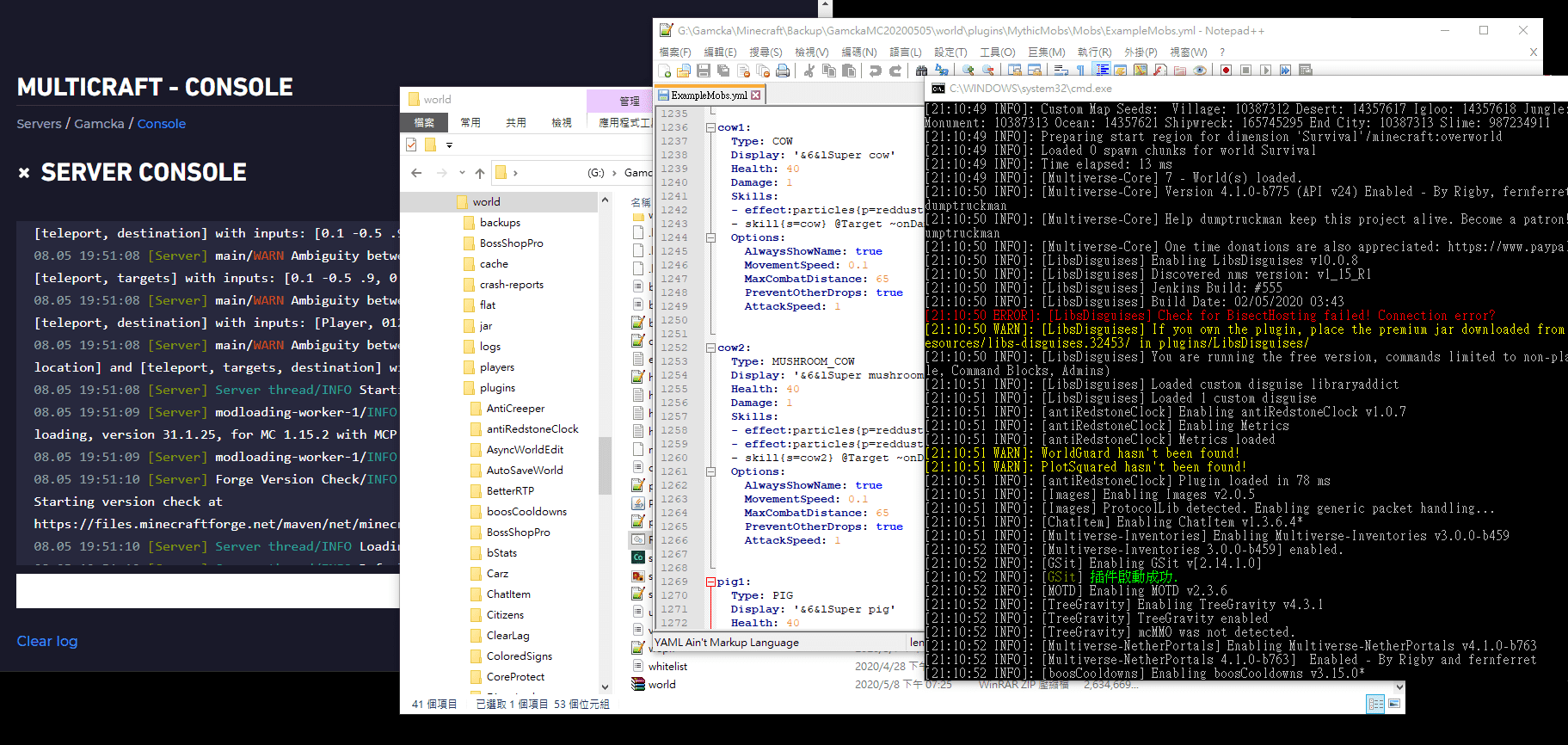Click the Clear log link
1568x745 pixels.
coord(47,641)
